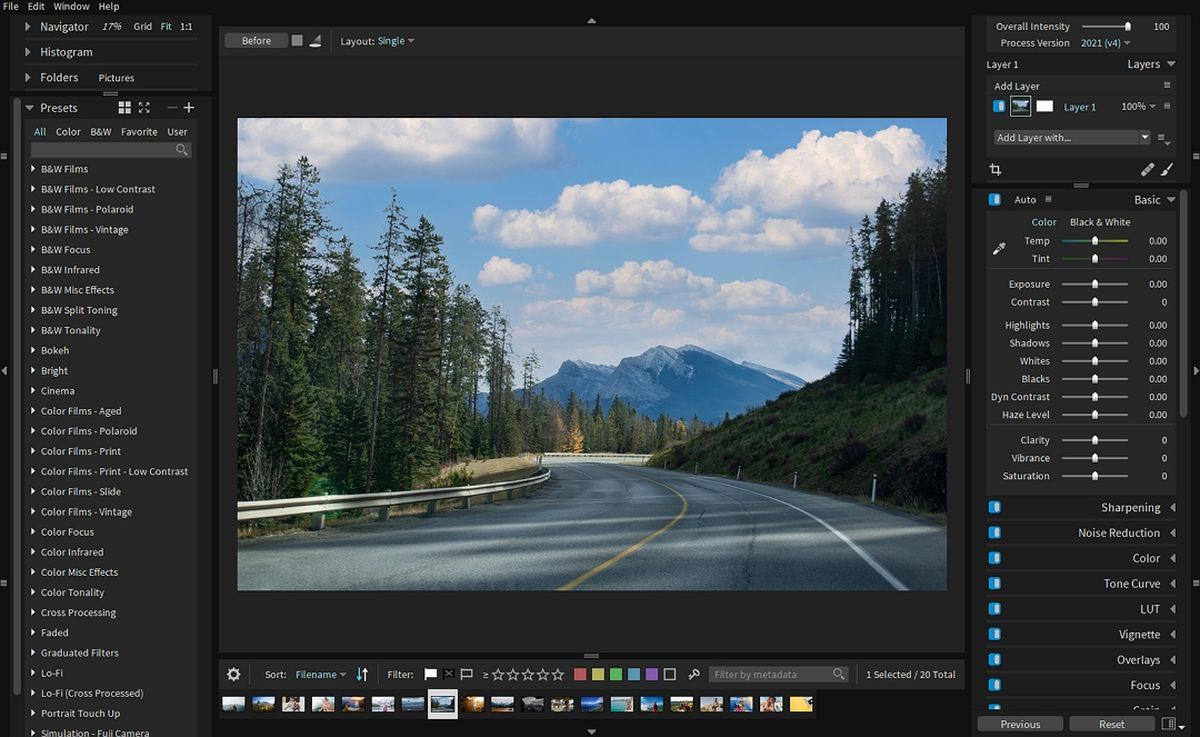
Task: Toggle the Sharpening panel on/off switch
Action: coord(995,508)
